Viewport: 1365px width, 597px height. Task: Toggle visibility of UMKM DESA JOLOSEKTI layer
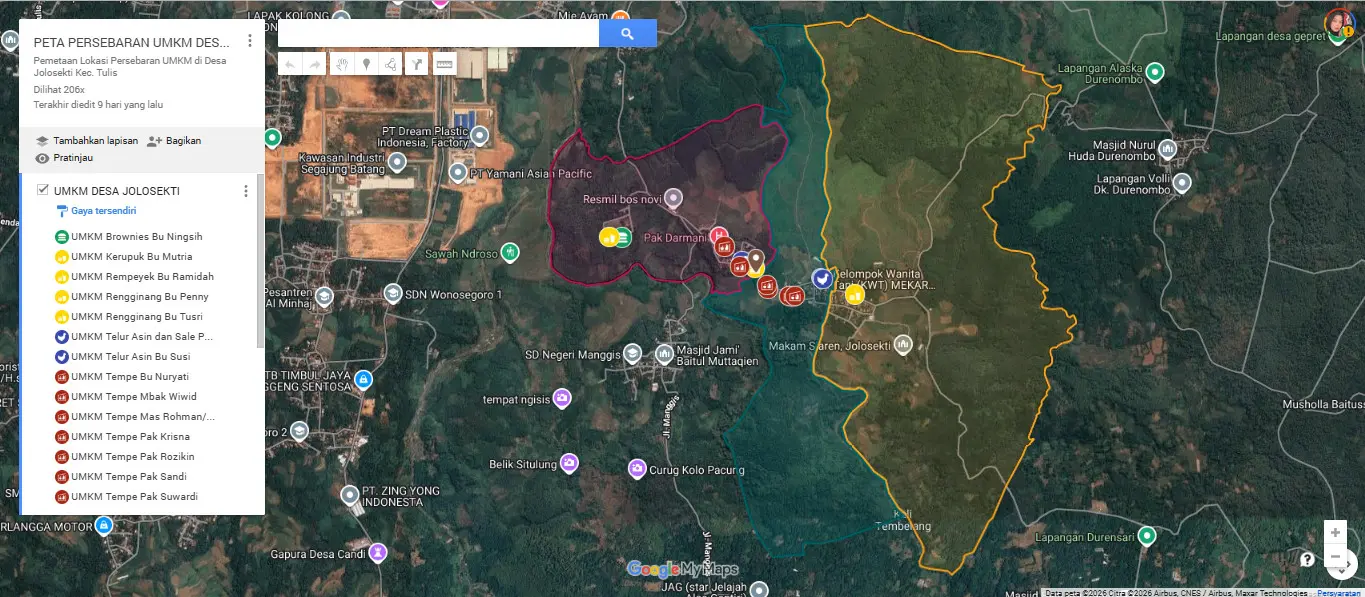(x=42, y=190)
